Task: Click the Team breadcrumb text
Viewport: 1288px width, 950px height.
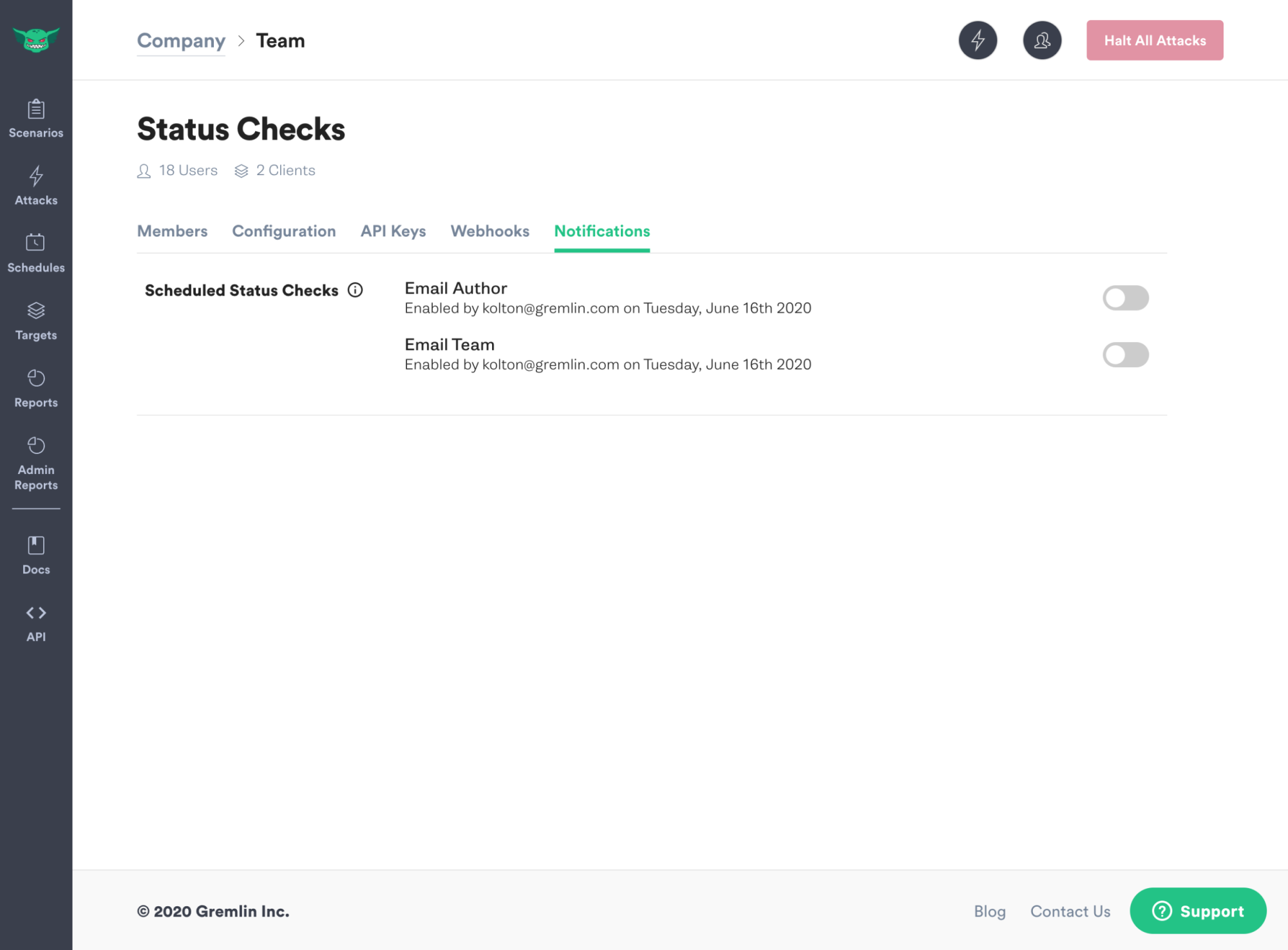Action: (281, 41)
